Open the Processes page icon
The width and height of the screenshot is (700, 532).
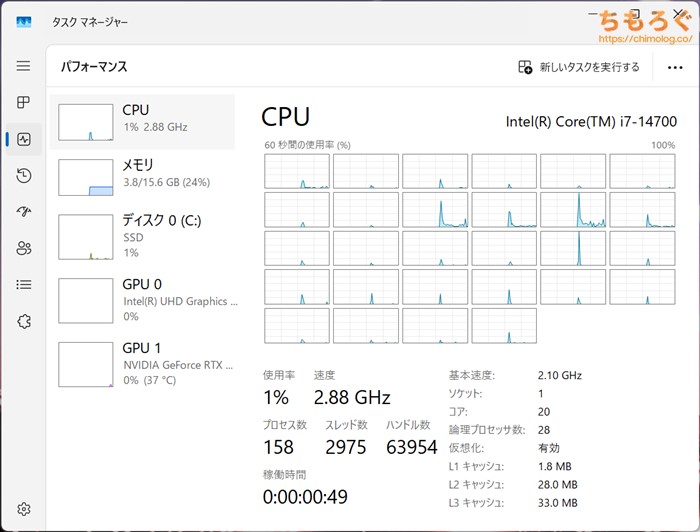[23, 102]
